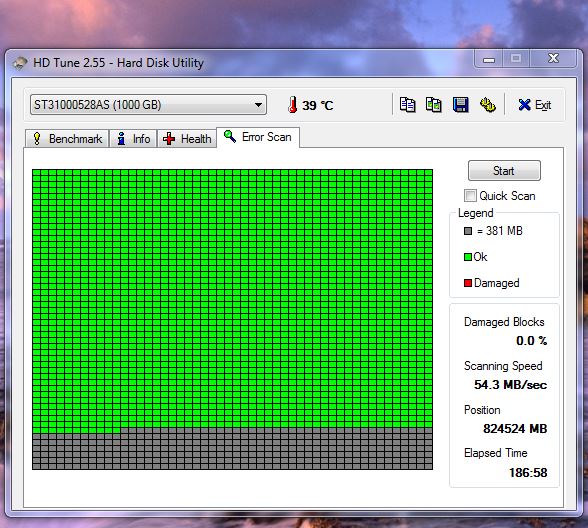Click the copy screenshot toolbar icon
The height and width of the screenshot is (528, 588).
point(434,105)
